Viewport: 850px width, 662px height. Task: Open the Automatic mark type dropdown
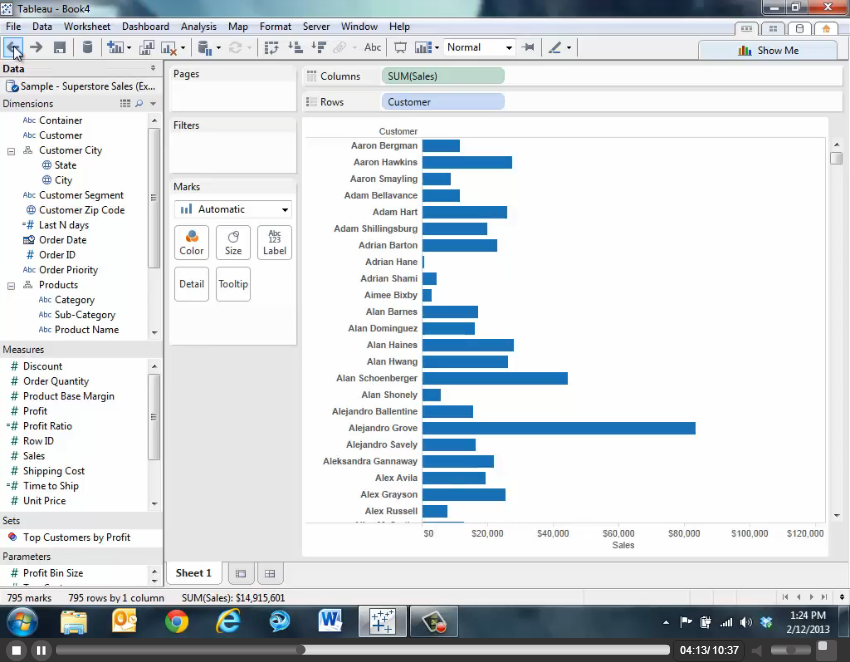click(x=233, y=209)
